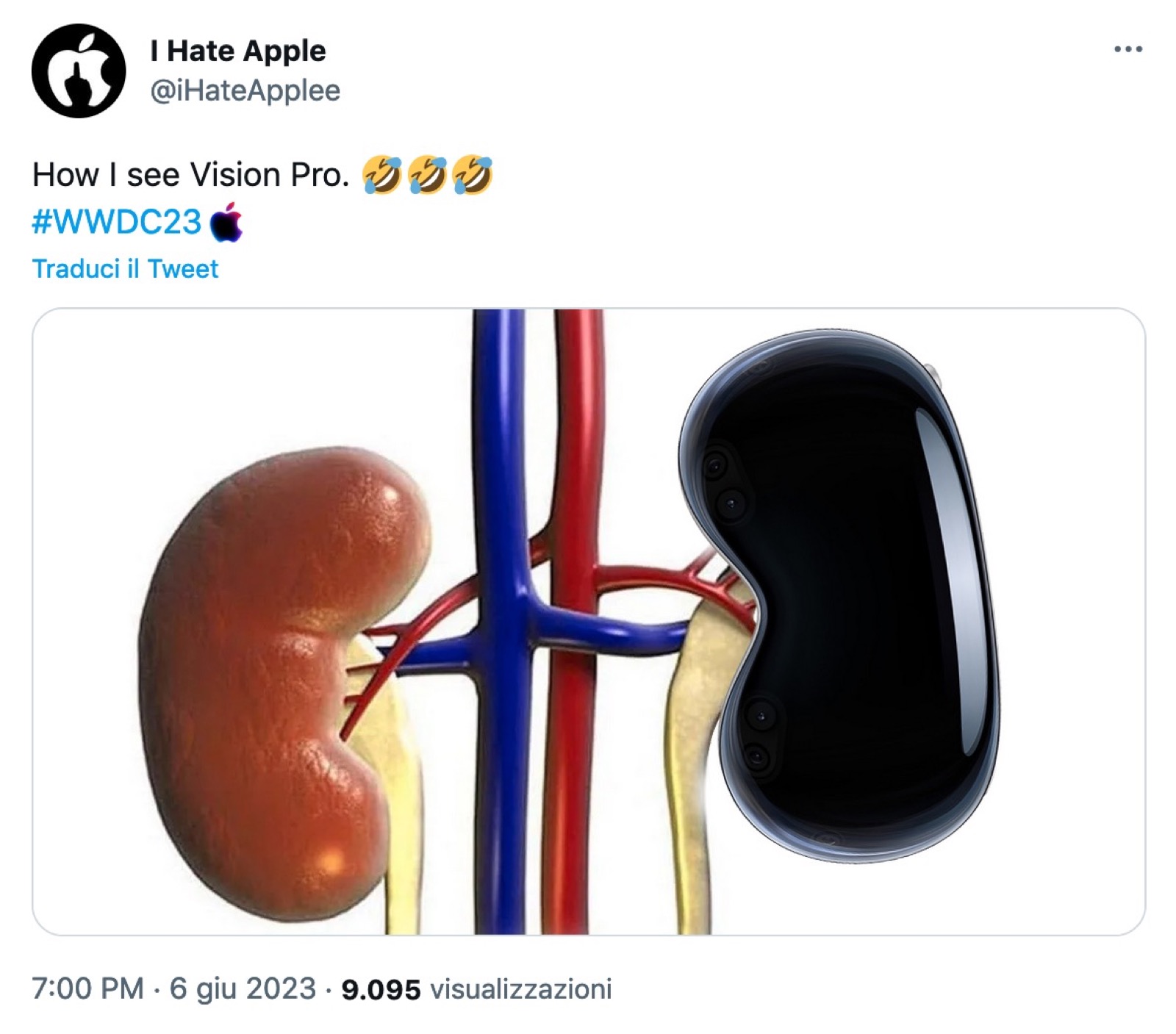Image resolution: width=1176 pixels, height=1034 pixels.
Task: Open the three-dot more options menu
Action: (x=1127, y=49)
